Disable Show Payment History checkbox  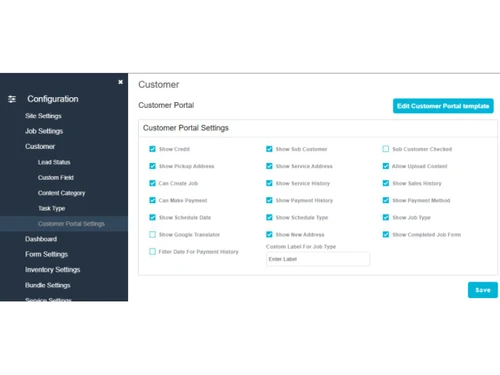pos(269,200)
